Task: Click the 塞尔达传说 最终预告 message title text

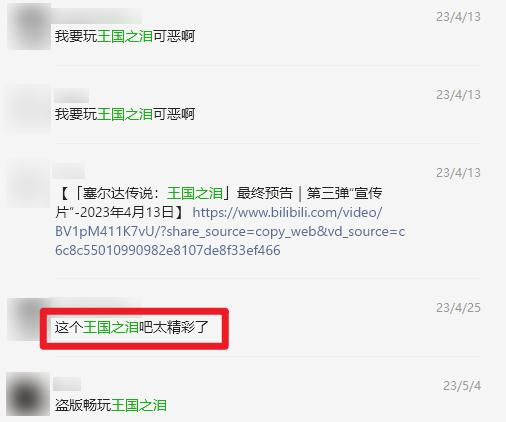Action: point(219,202)
